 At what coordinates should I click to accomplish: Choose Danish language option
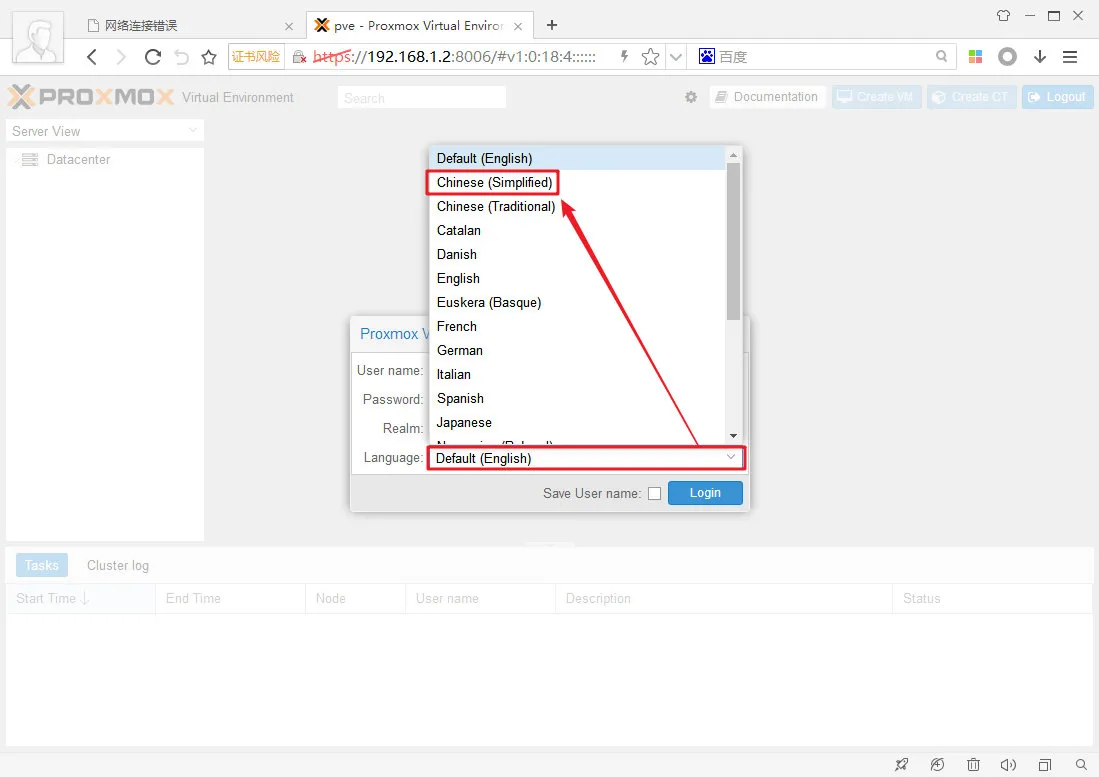577,254
